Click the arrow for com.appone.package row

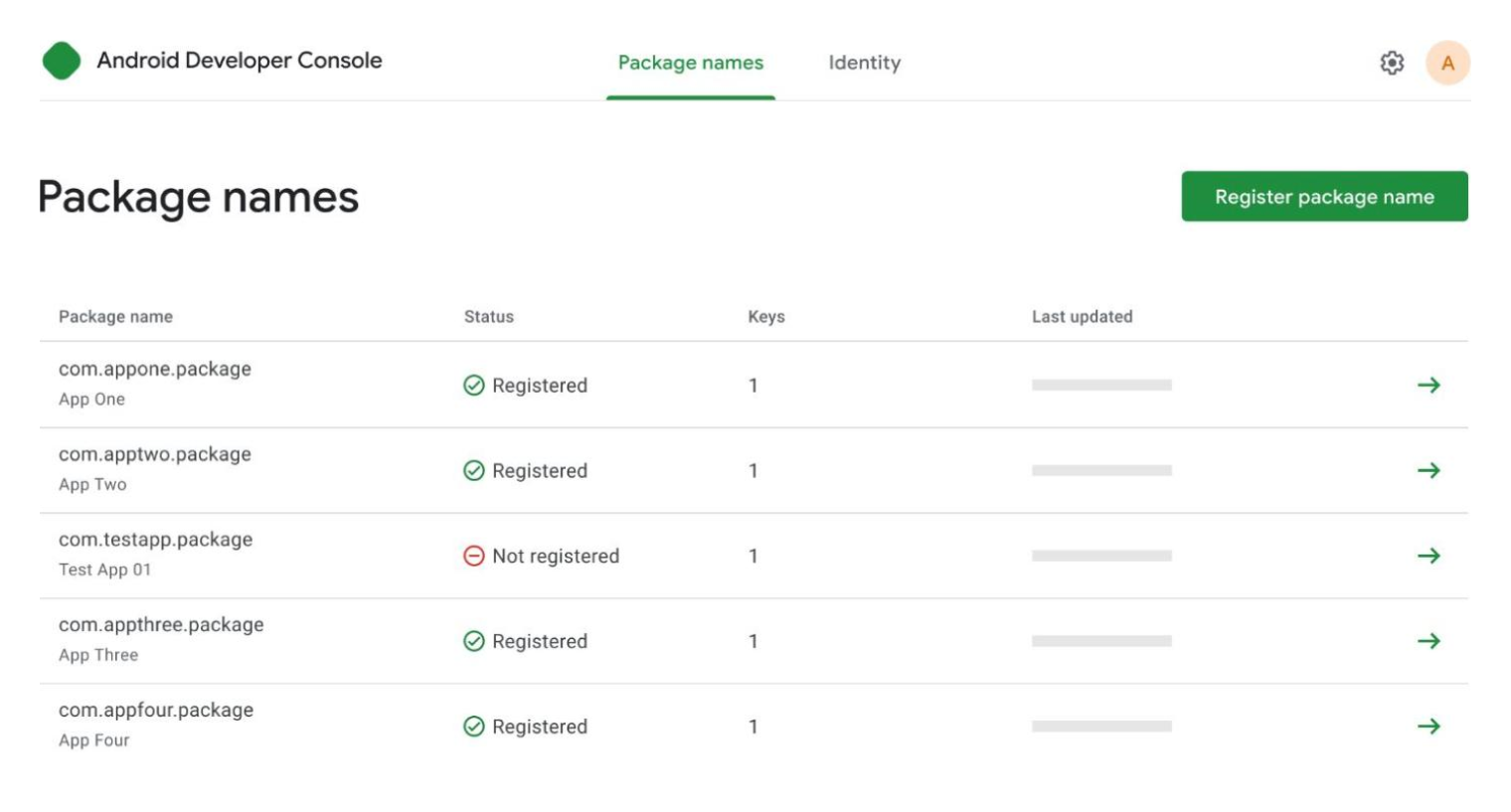(x=1428, y=385)
